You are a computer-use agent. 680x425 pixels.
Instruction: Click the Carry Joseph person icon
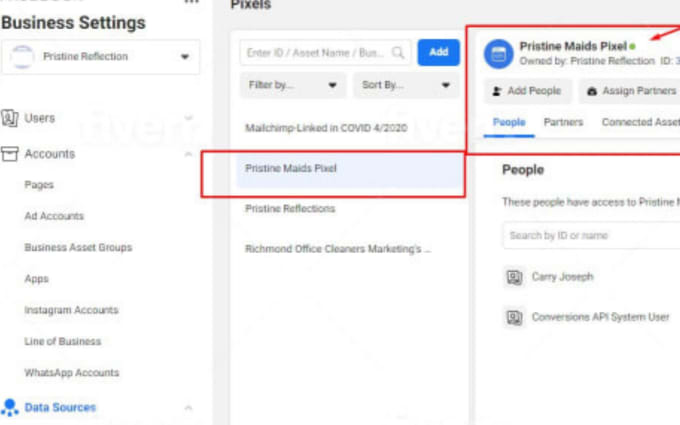coord(514,277)
